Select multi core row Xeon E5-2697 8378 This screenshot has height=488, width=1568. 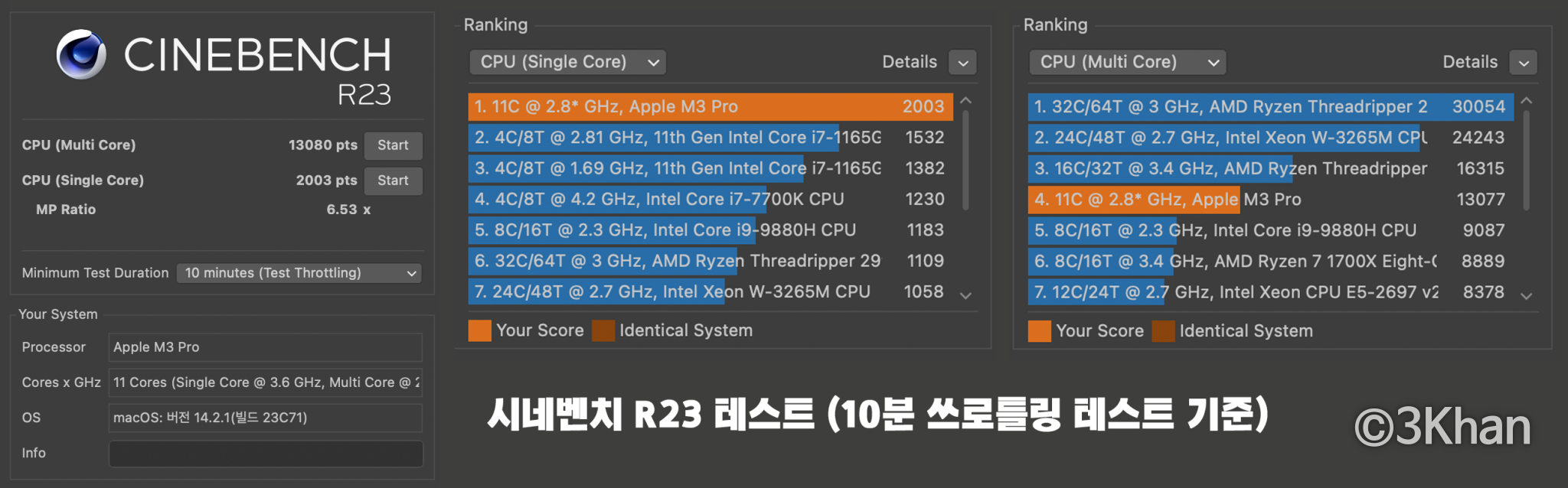[x=1271, y=292]
